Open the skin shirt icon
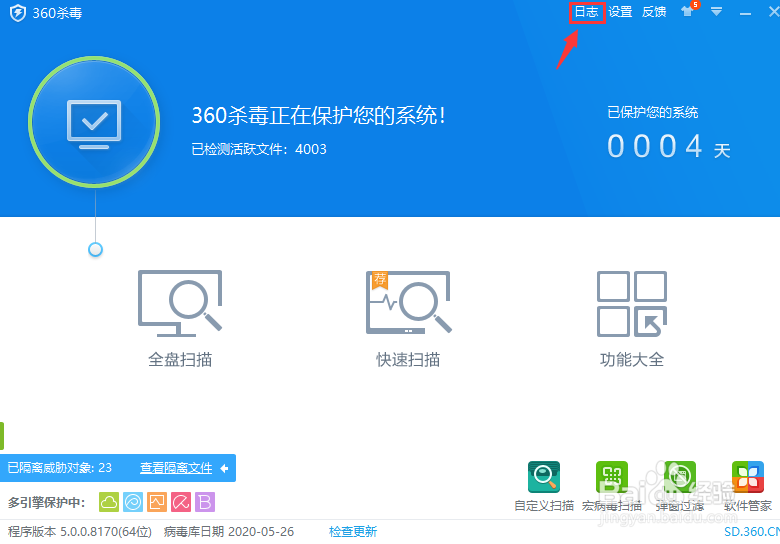This screenshot has height=544, width=780. coord(688,10)
